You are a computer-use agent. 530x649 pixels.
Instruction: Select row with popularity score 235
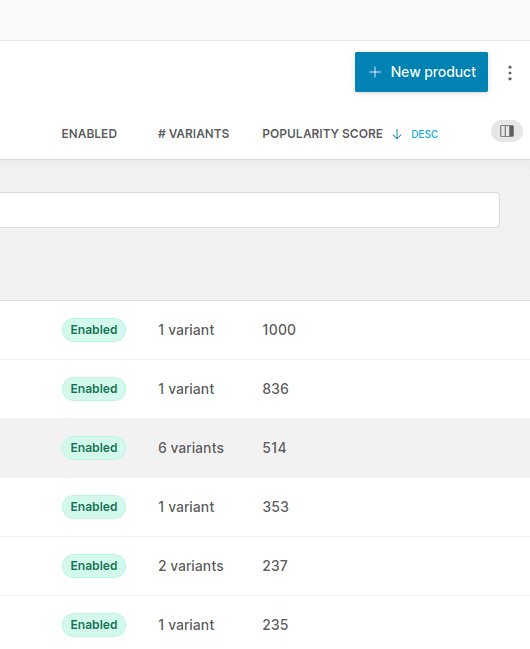point(265,623)
